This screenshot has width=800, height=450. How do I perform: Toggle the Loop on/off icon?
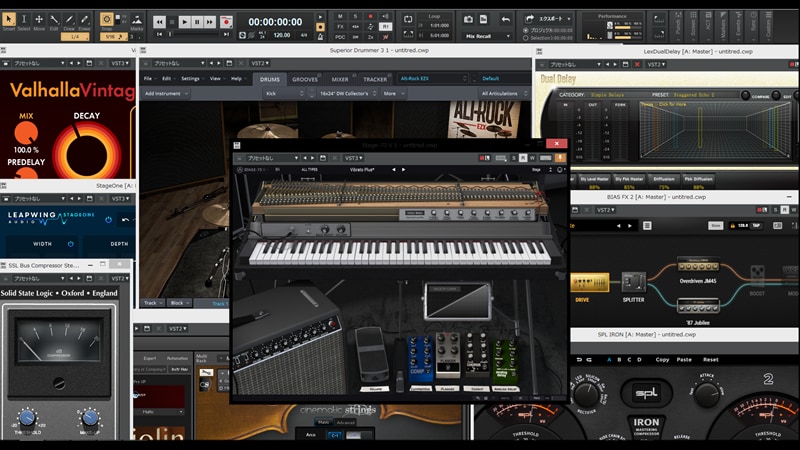tap(408, 19)
